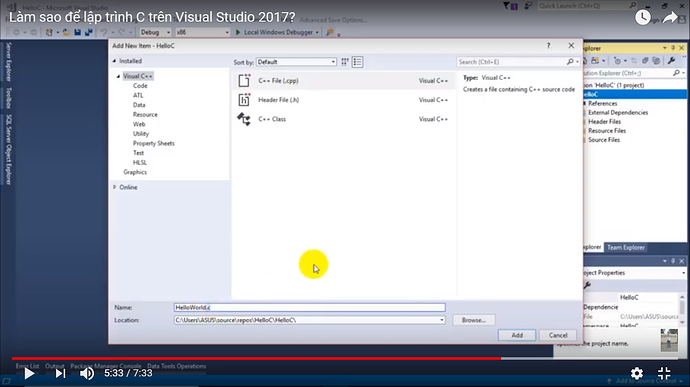The image size is (690, 387).
Task: Open the Server Explorer side tab
Action: tap(8, 62)
